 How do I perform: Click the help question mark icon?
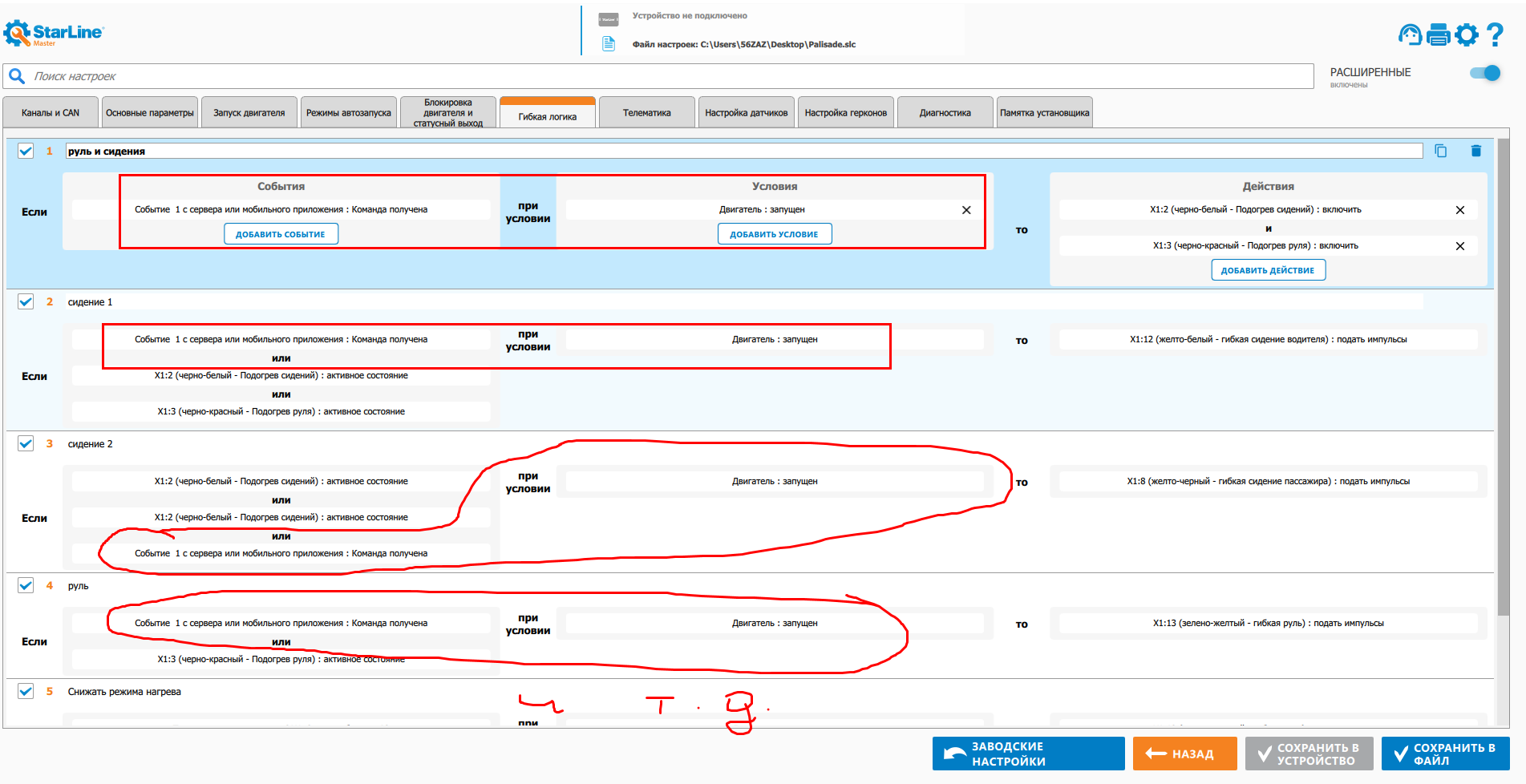coord(1495,34)
